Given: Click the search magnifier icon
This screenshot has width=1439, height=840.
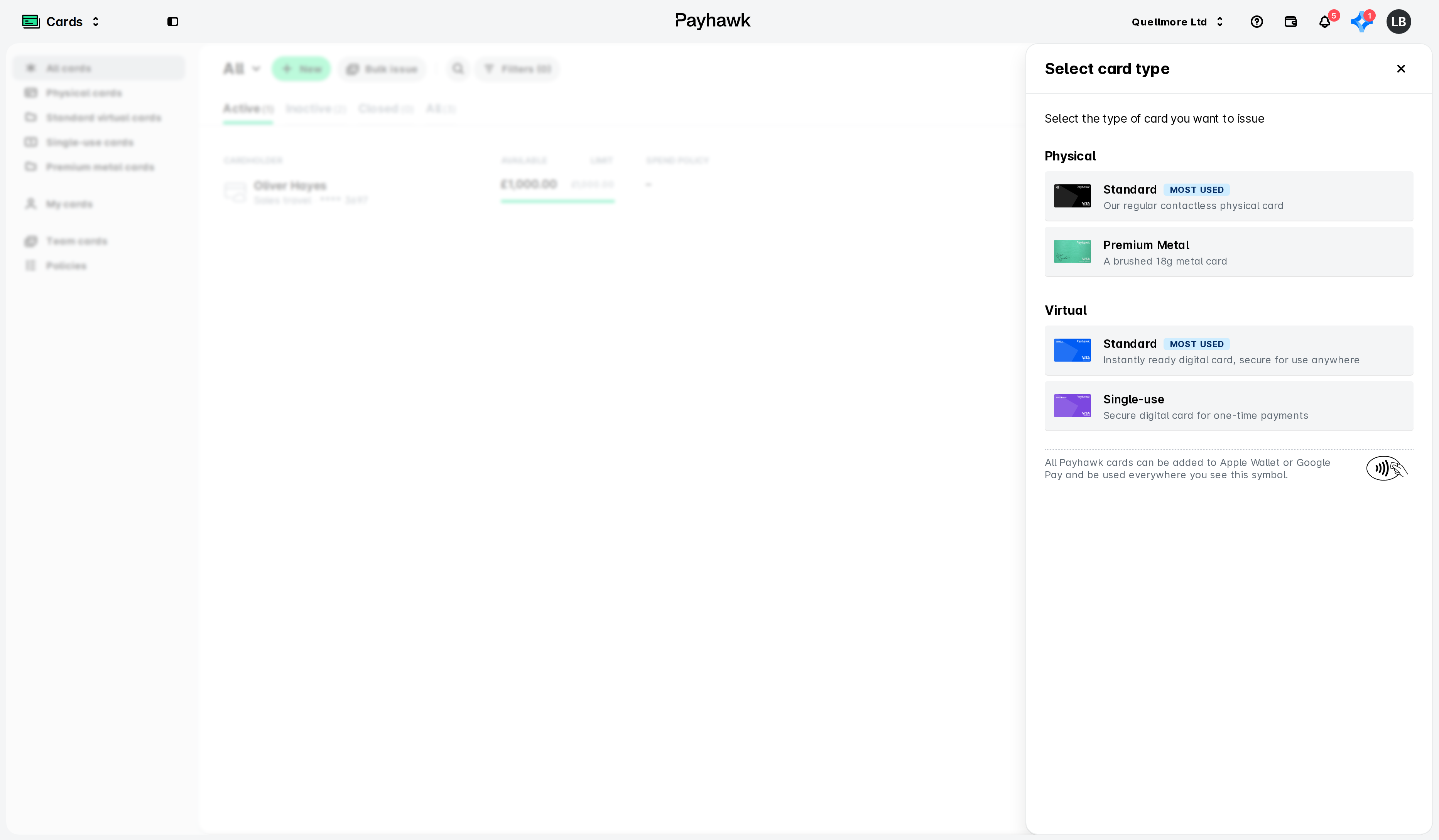Looking at the screenshot, I should (x=458, y=69).
